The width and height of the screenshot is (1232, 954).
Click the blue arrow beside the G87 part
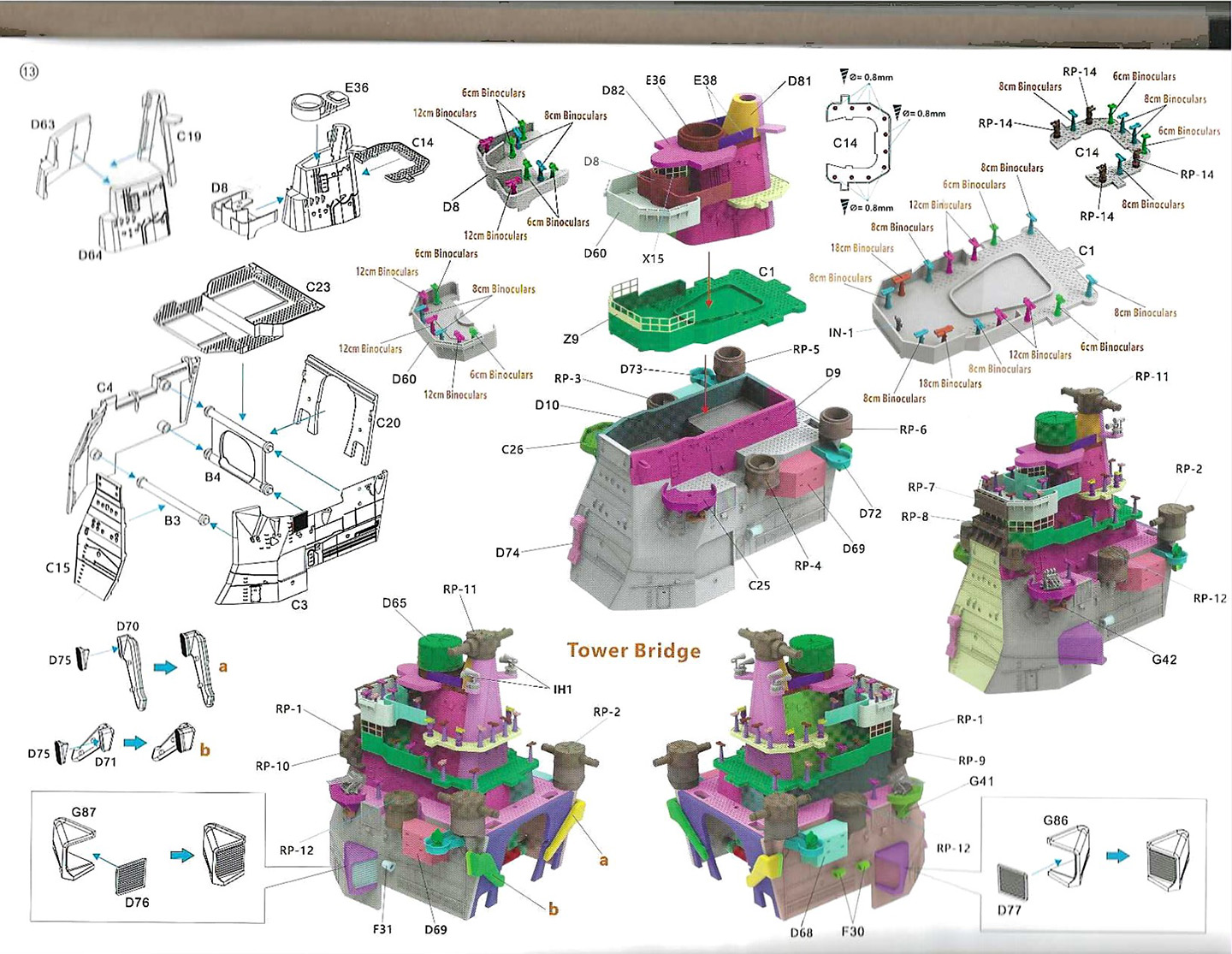182,855
